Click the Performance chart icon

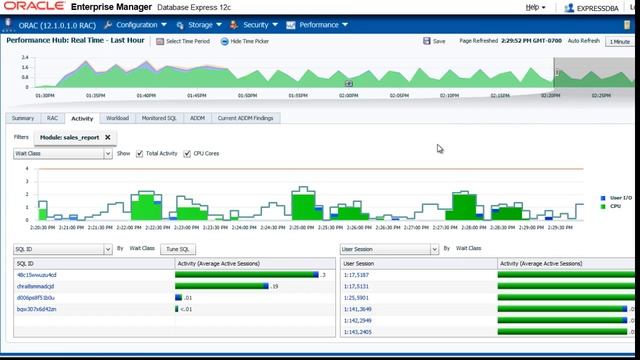pos(291,25)
